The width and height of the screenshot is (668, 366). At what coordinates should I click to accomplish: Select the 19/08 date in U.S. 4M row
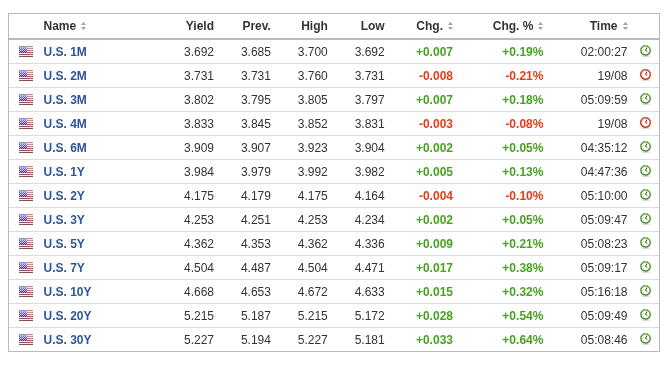[612, 124]
